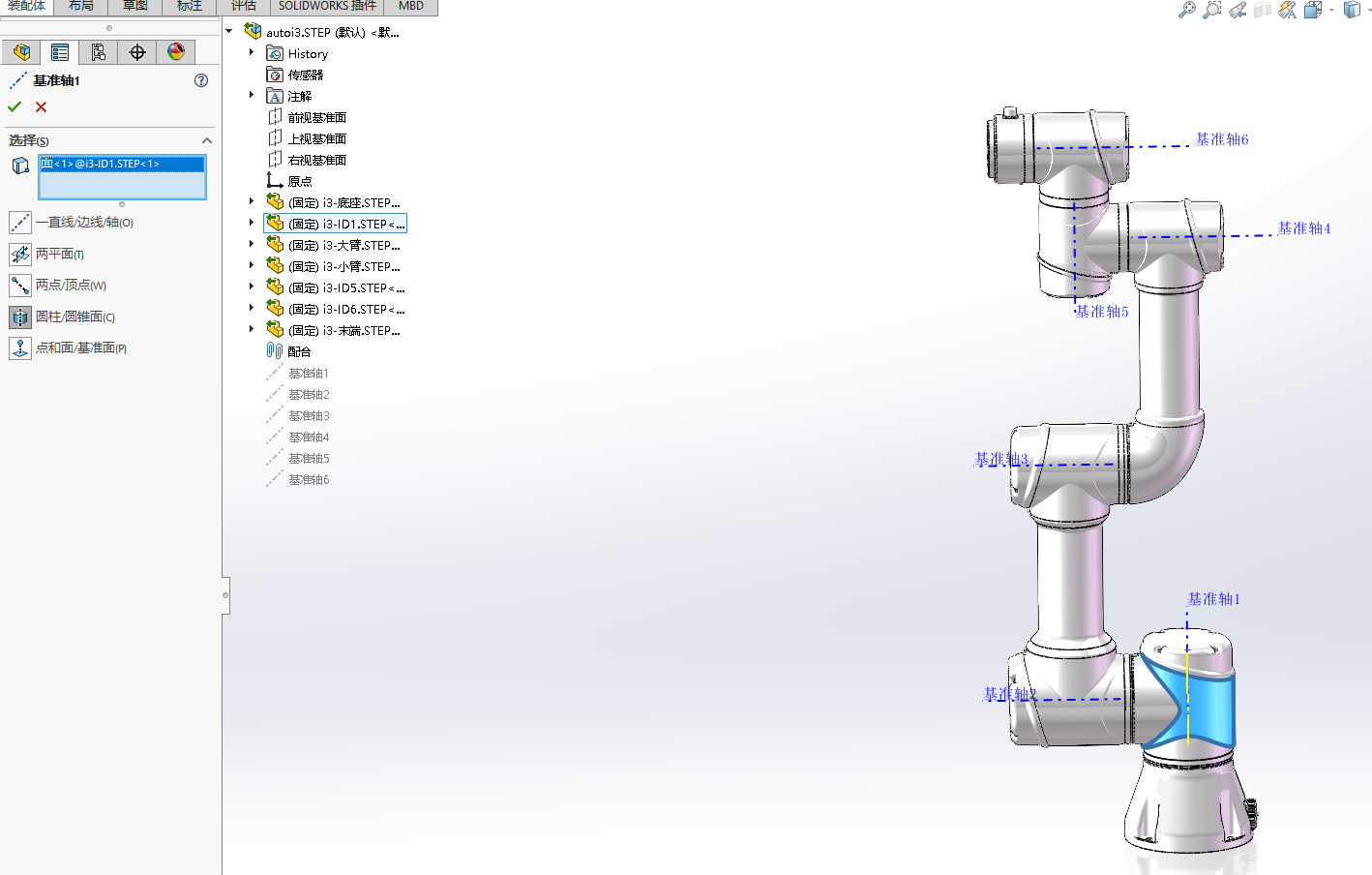1372x875 pixels.
Task: Expand the i3-ID1.STEP component
Action: (252, 224)
